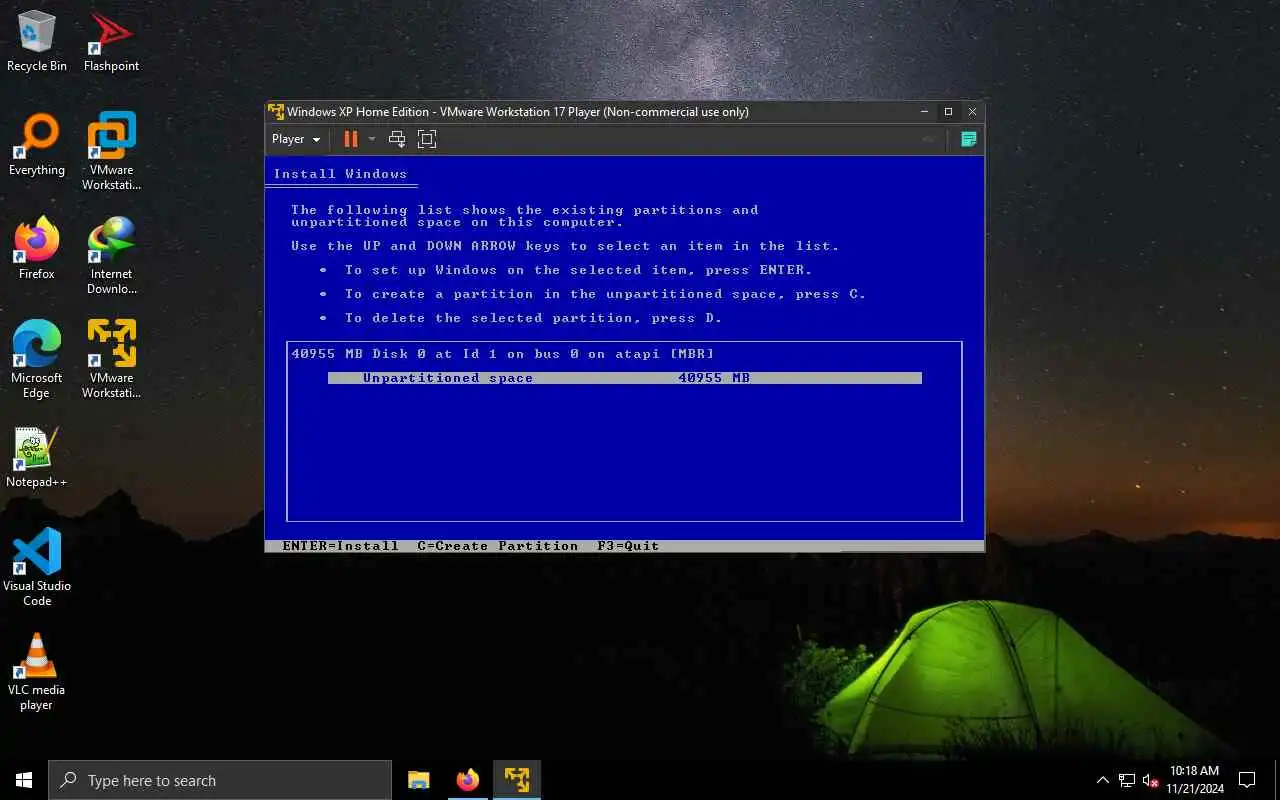The image size is (1280, 800).
Task: Pause the virtual machine with the pause icon
Action: click(x=350, y=139)
